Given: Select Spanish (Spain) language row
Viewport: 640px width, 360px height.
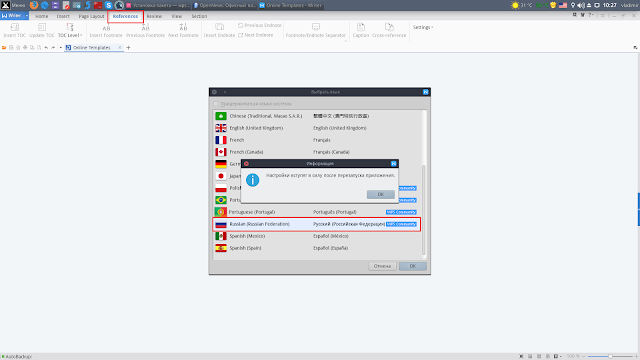Looking at the screenshot, I should coord(316,248).
